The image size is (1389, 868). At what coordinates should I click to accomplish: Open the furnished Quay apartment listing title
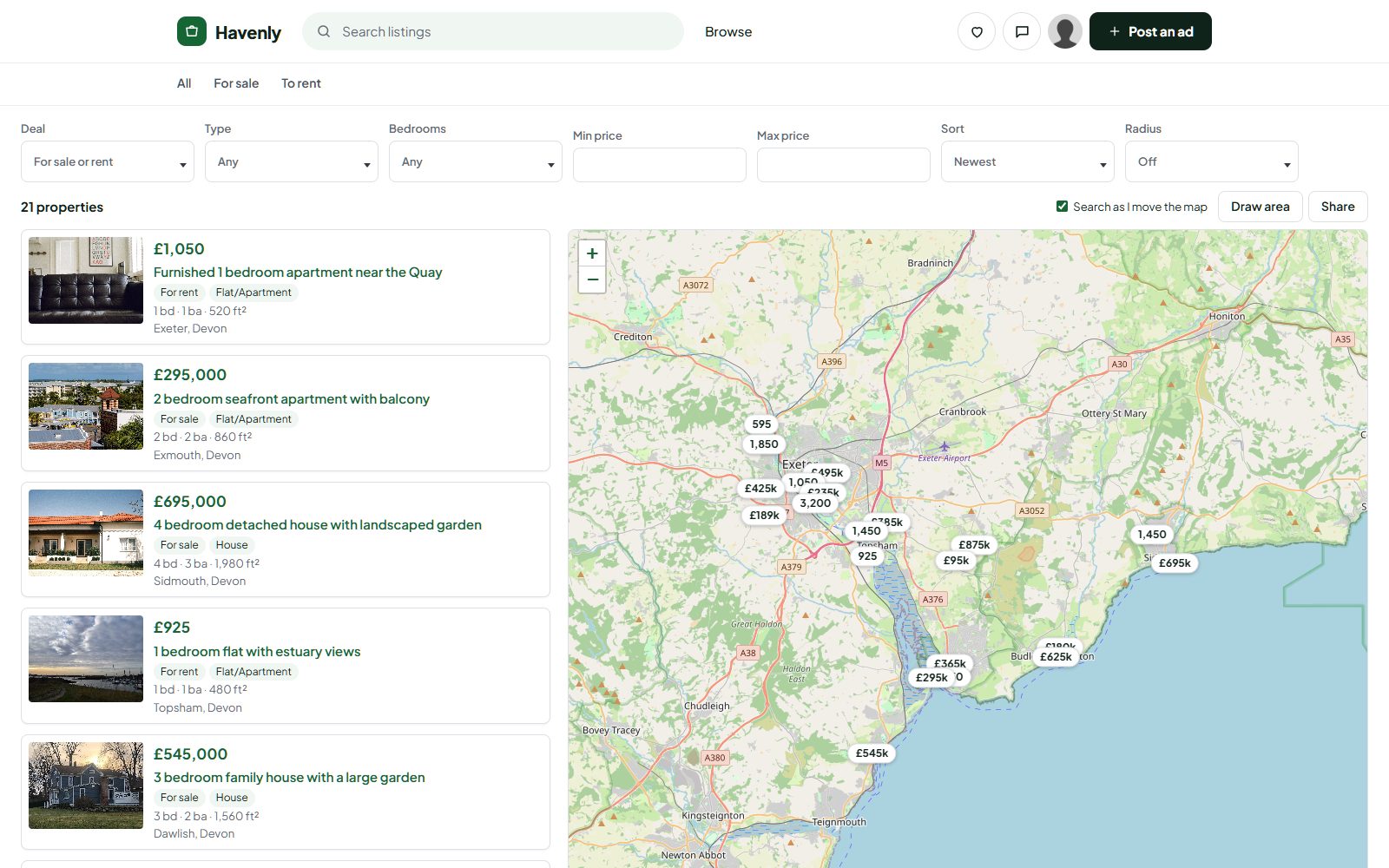tap(298, 273)
